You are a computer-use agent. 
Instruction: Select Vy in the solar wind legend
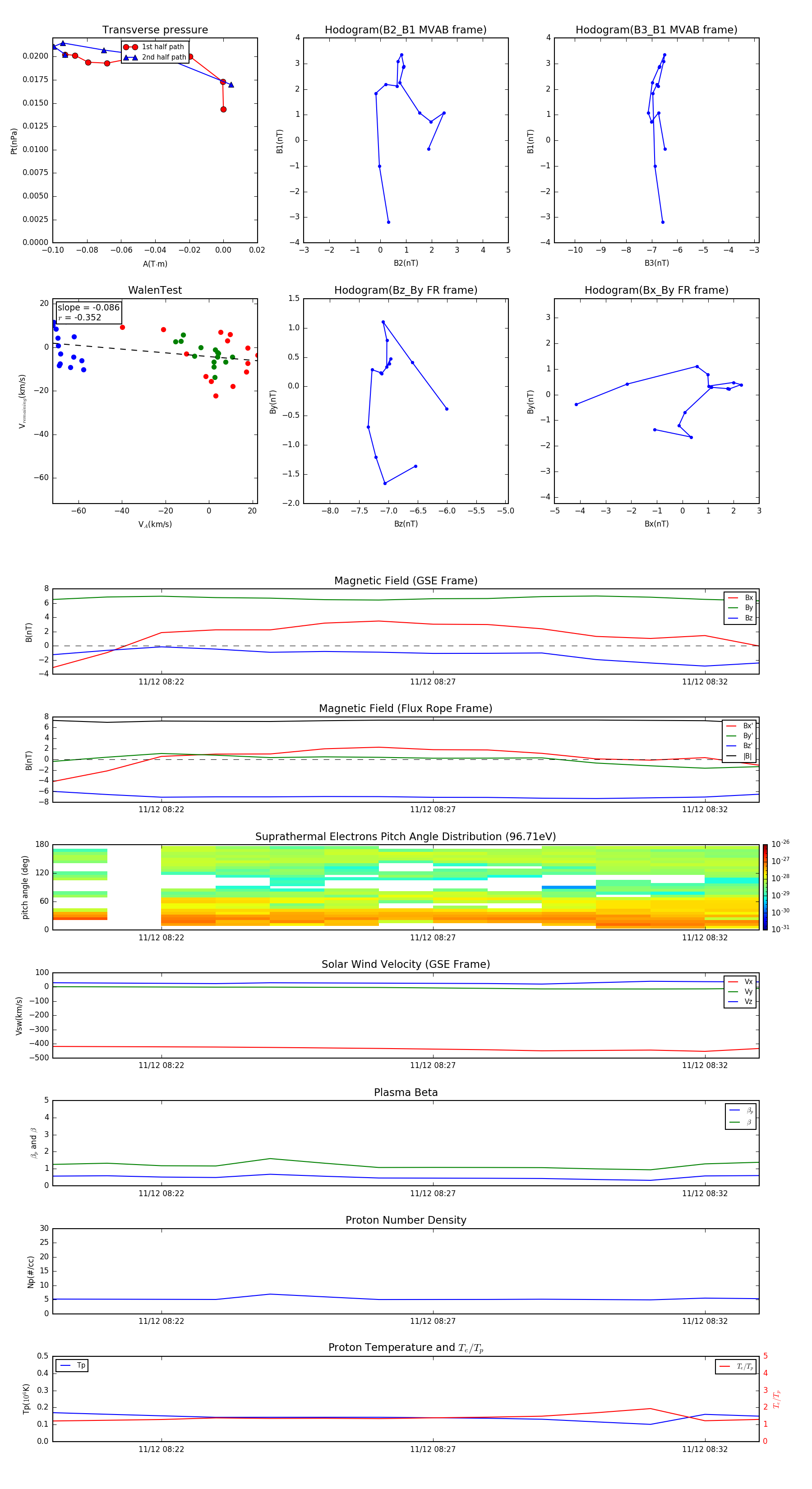coord(740,991)
